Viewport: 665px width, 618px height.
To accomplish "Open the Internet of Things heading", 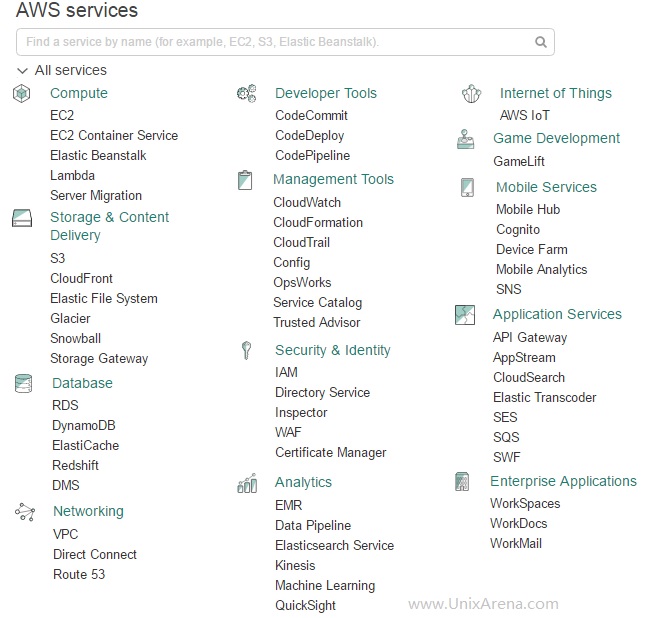I will click(556, 93).
